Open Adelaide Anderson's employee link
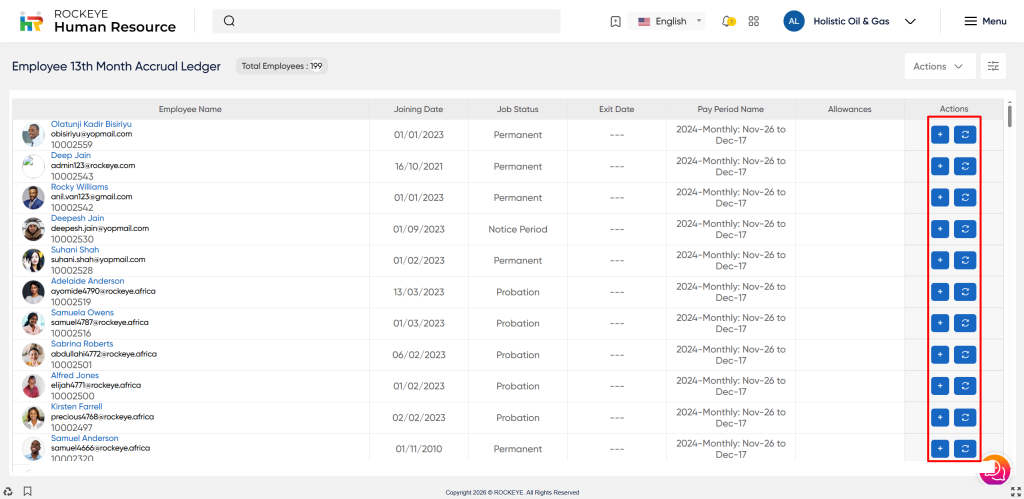The height and width of the screenshot is (499, 1024). pyautogui.click(x=88, y=281)
